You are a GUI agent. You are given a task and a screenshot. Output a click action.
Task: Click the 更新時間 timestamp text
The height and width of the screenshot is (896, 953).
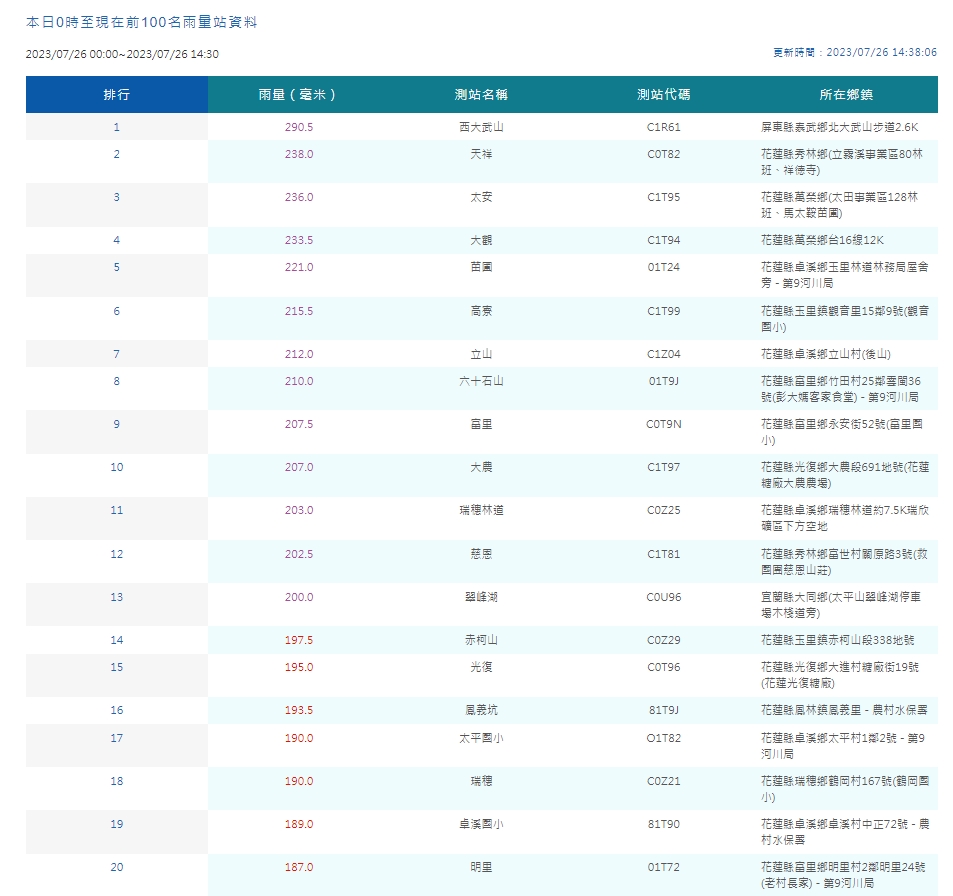[x=855, y=52]
